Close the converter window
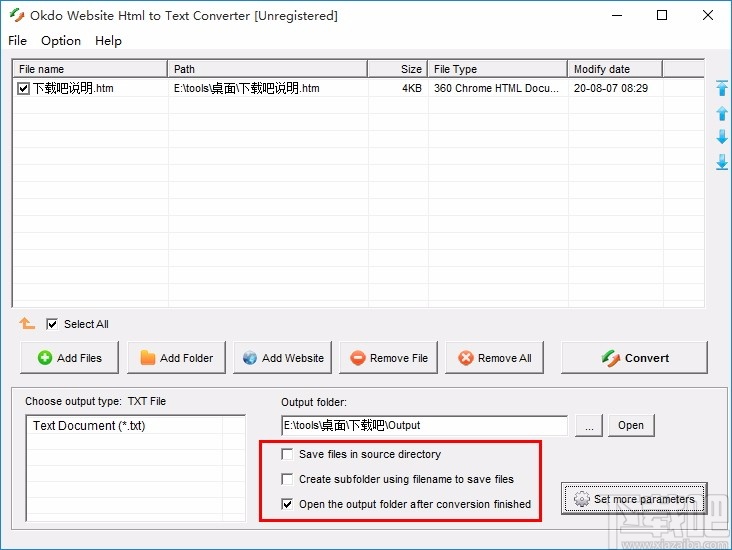732x550 pixels. [708, 15]
